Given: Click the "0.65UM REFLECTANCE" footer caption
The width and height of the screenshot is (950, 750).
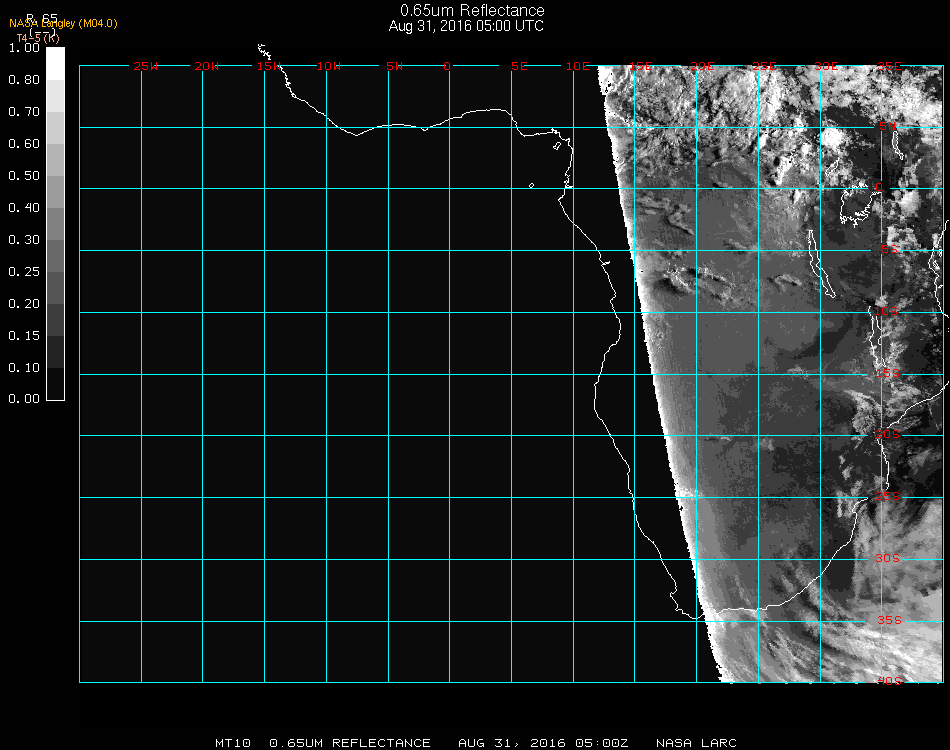Looking at the screenshot, I should coord(350,743).
